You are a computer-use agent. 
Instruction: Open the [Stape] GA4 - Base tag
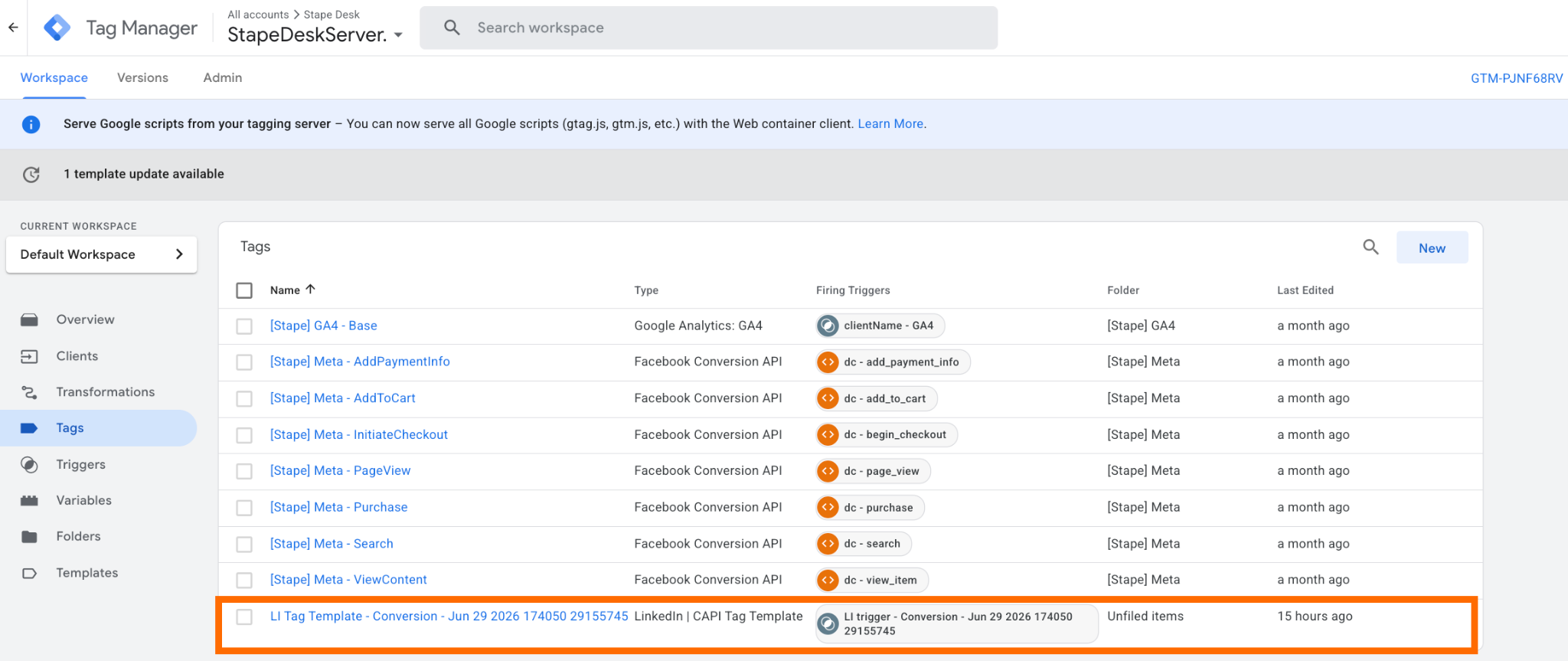(x=323, y=326)
